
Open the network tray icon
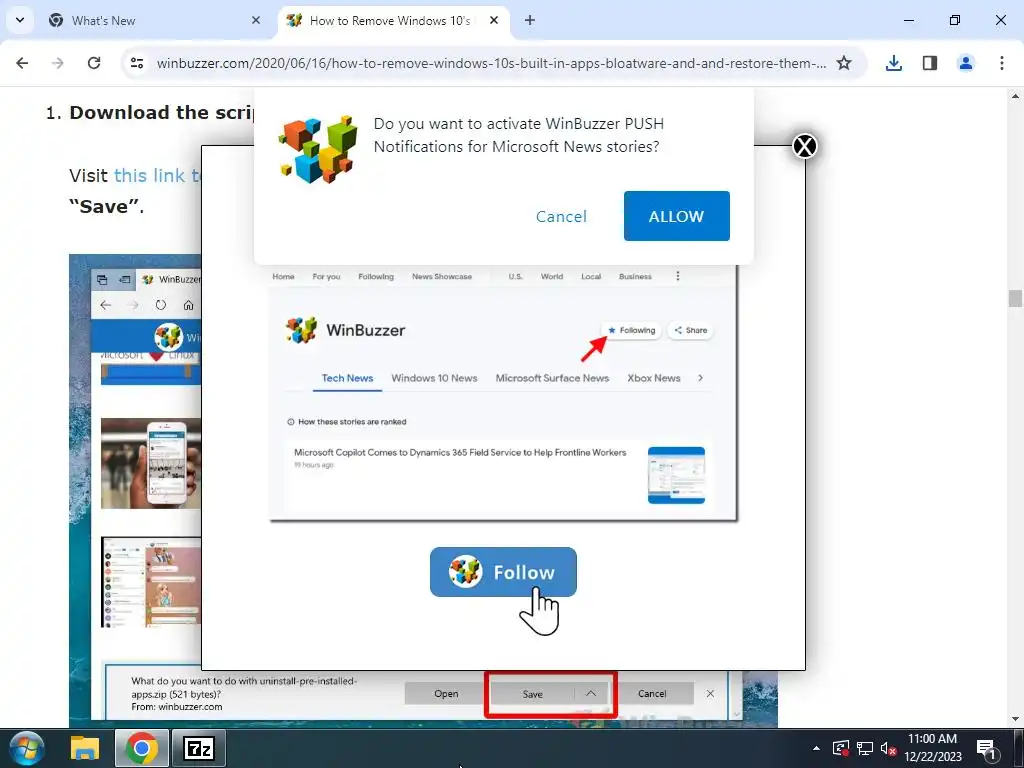coord(865,748)
